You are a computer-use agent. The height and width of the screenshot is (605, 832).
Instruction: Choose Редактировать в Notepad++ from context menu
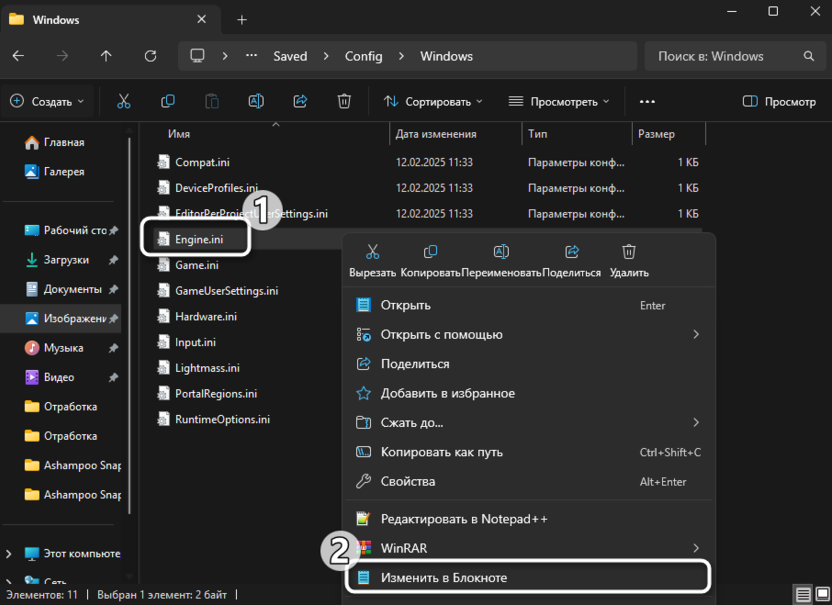coord(463,519)
